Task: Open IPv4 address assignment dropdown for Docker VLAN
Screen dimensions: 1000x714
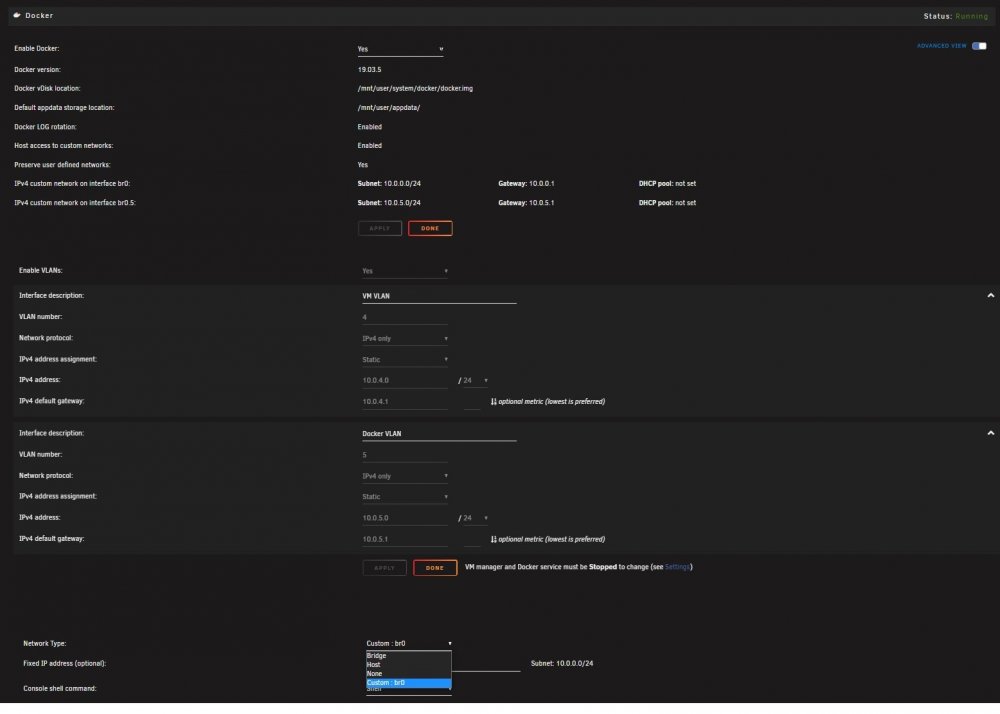Action: [x=405, y=497]
